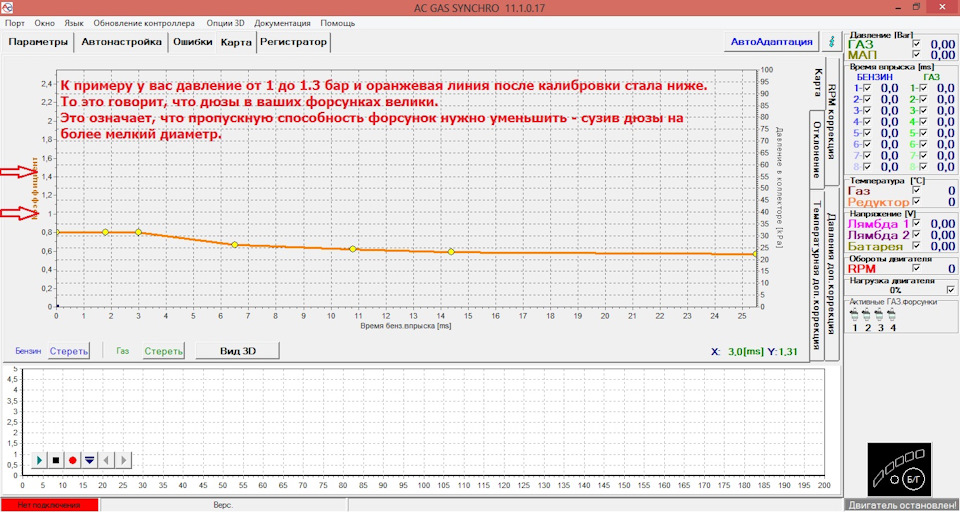This screenshot has height=512, width=960.
Task: Toggle the Лямбда 2 voltage checkbox
Action: [917, 235]
